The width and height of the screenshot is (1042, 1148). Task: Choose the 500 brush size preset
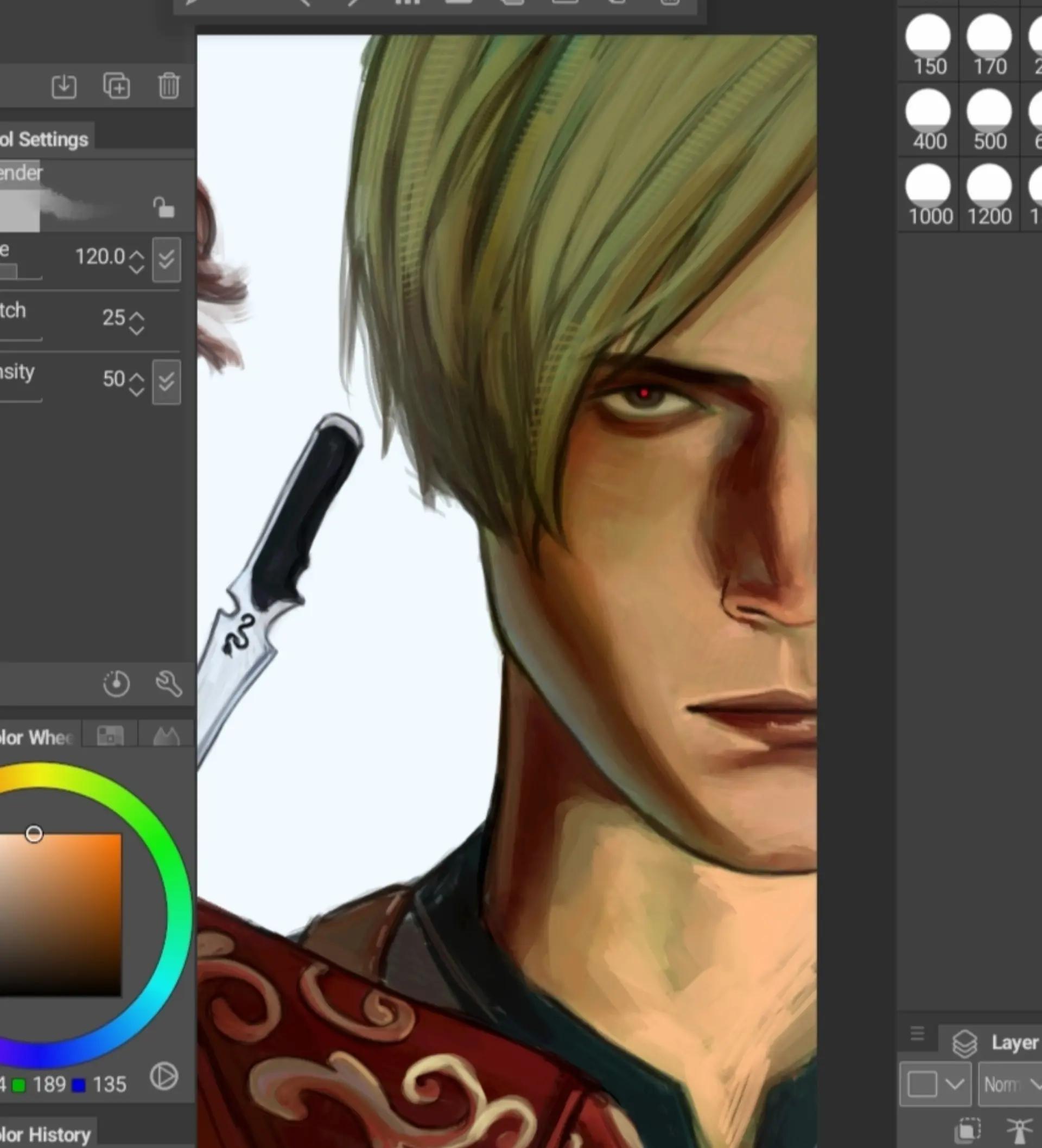point(989,119)
